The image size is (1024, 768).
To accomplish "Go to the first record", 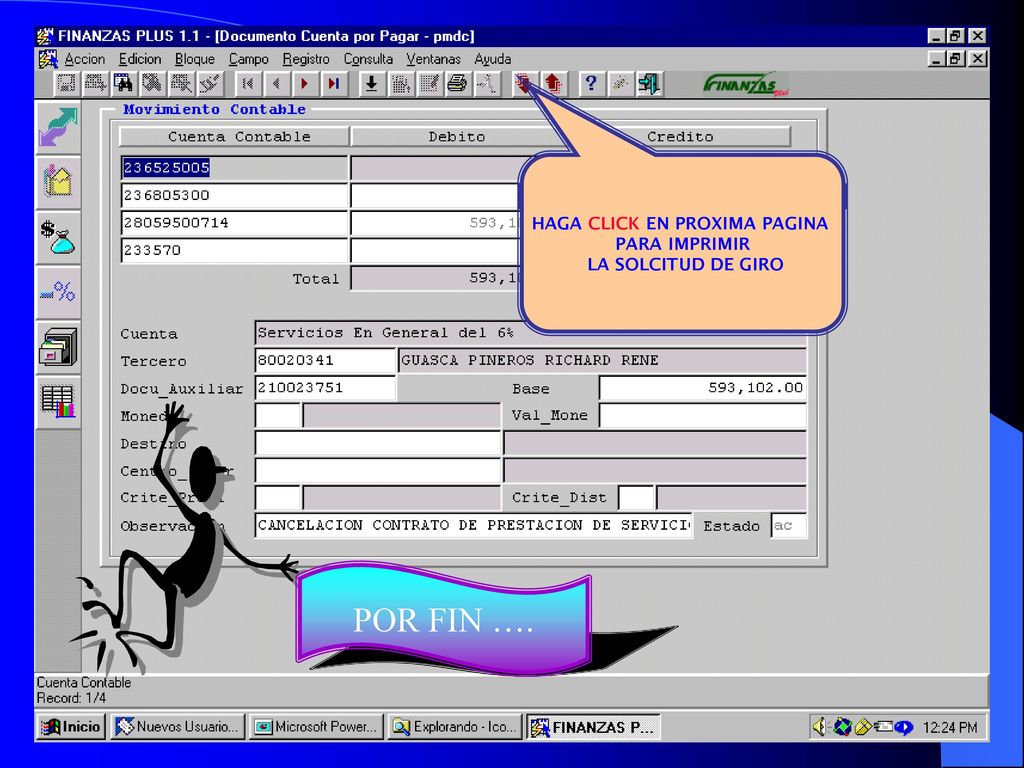I will (248, 84).
